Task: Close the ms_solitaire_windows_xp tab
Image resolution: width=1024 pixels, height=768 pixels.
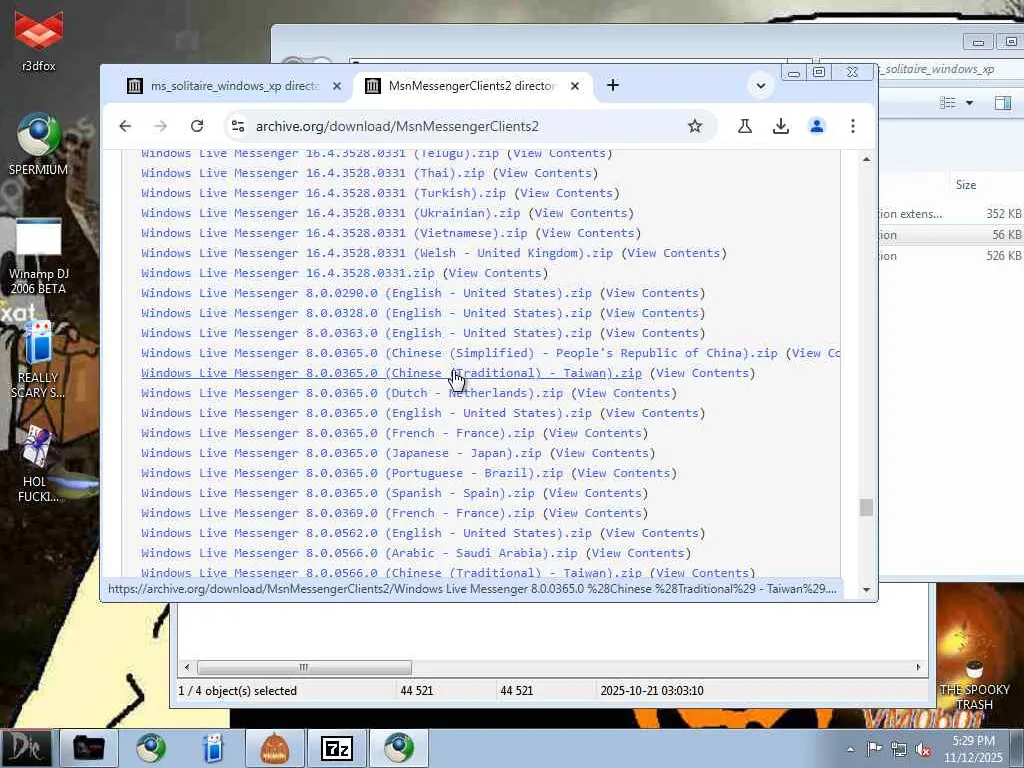Action: pyautogui.click(x=336, y=86)
